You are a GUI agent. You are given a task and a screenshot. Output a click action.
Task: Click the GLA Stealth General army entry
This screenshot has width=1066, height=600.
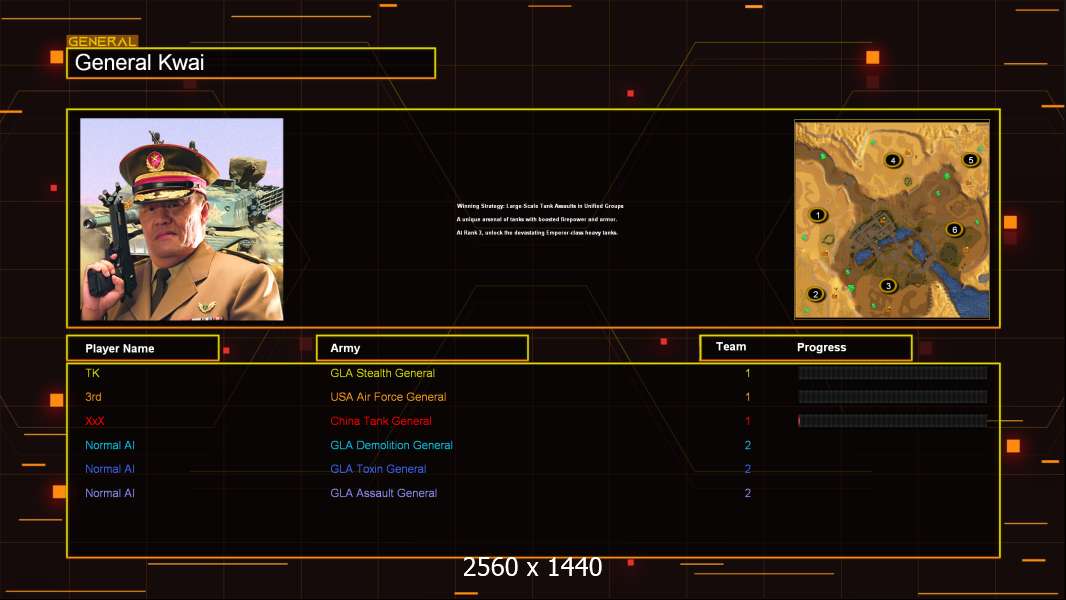click(382, 373)
